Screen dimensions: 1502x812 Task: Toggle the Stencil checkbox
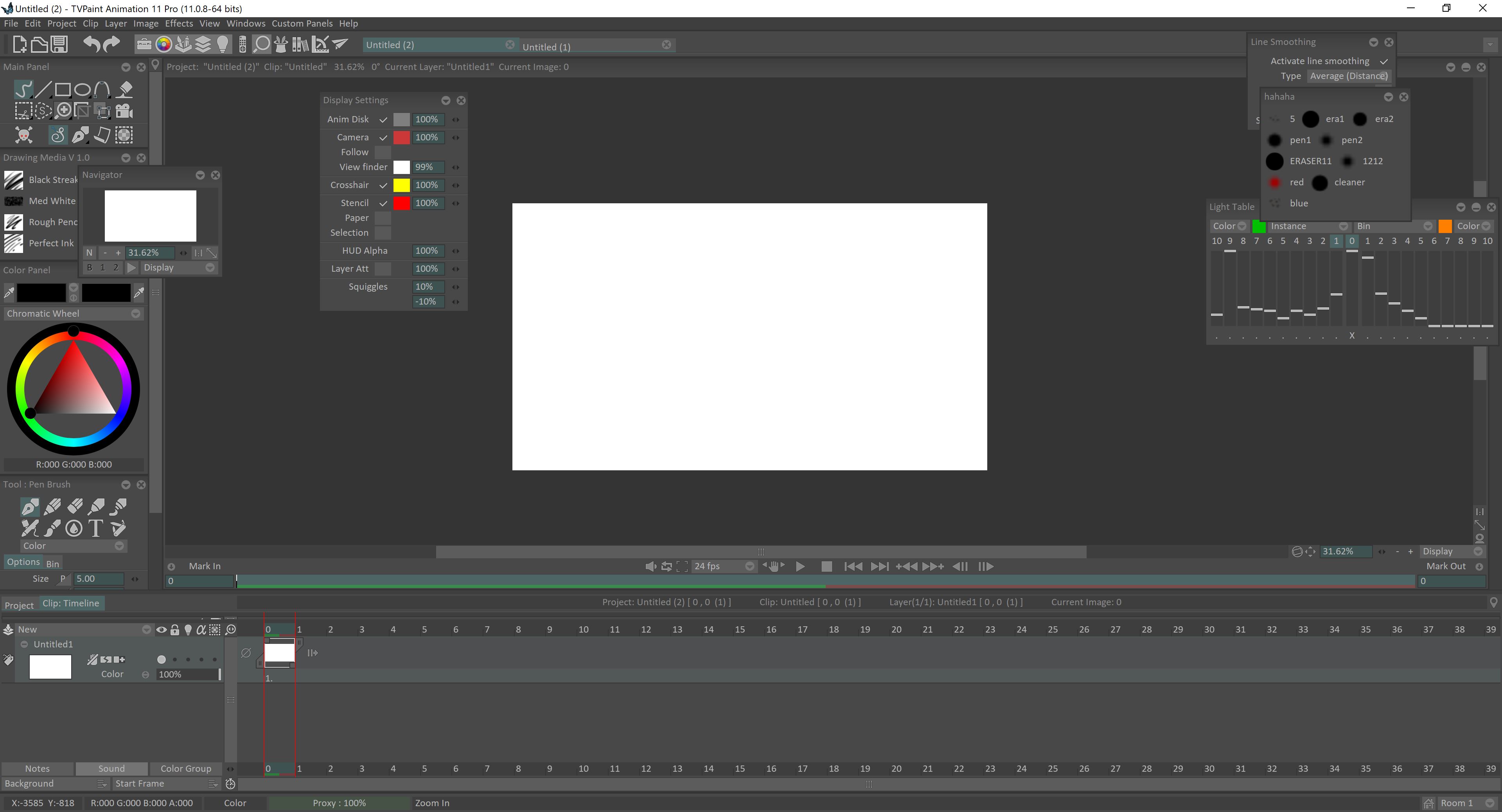[383, 203]
